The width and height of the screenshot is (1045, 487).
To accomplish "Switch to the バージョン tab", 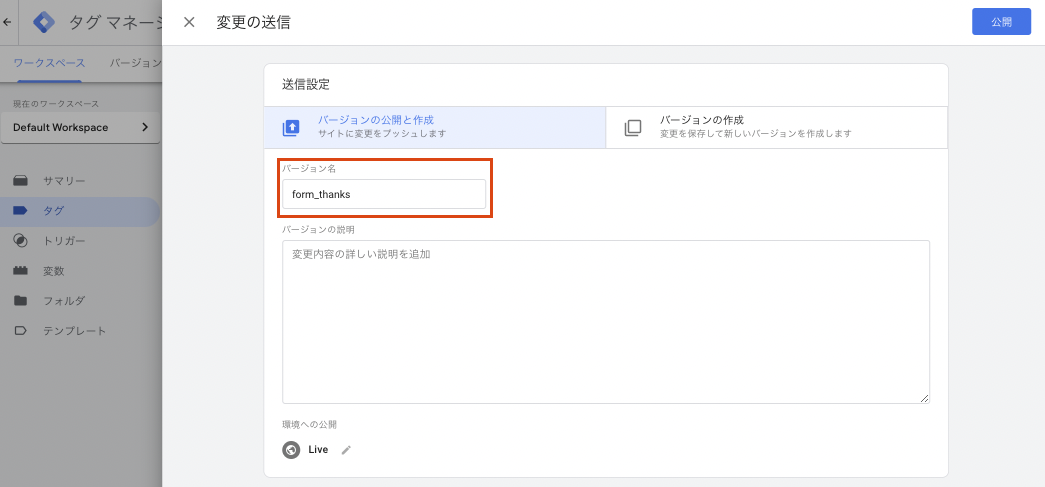I will pyautogui.click(x=135, y=63).
